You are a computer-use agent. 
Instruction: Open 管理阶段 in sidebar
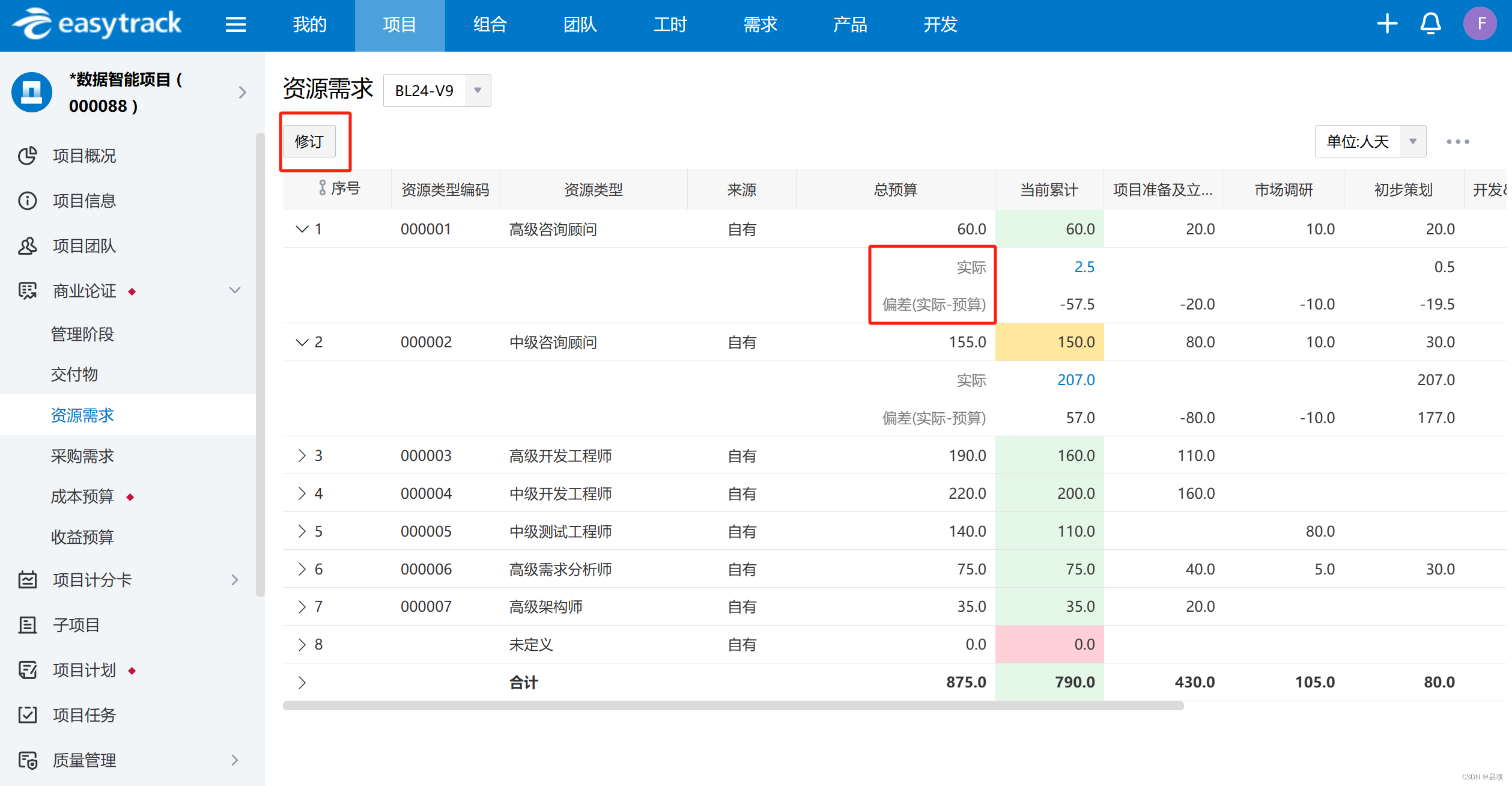[82, 334]
